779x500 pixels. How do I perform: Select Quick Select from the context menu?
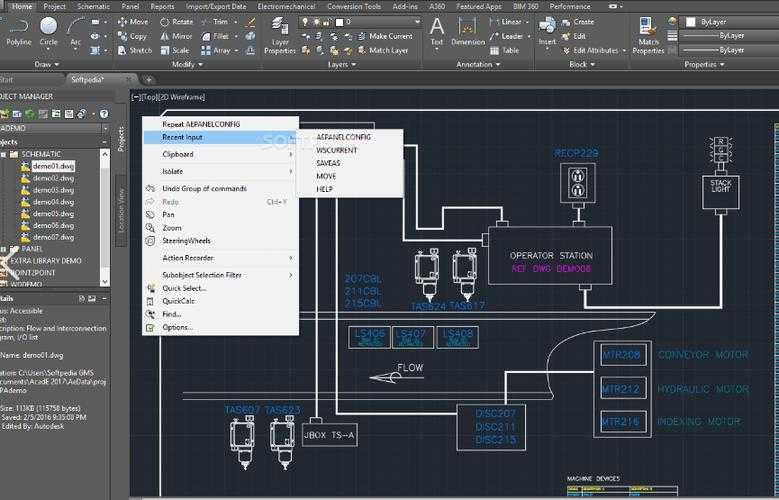184,288
